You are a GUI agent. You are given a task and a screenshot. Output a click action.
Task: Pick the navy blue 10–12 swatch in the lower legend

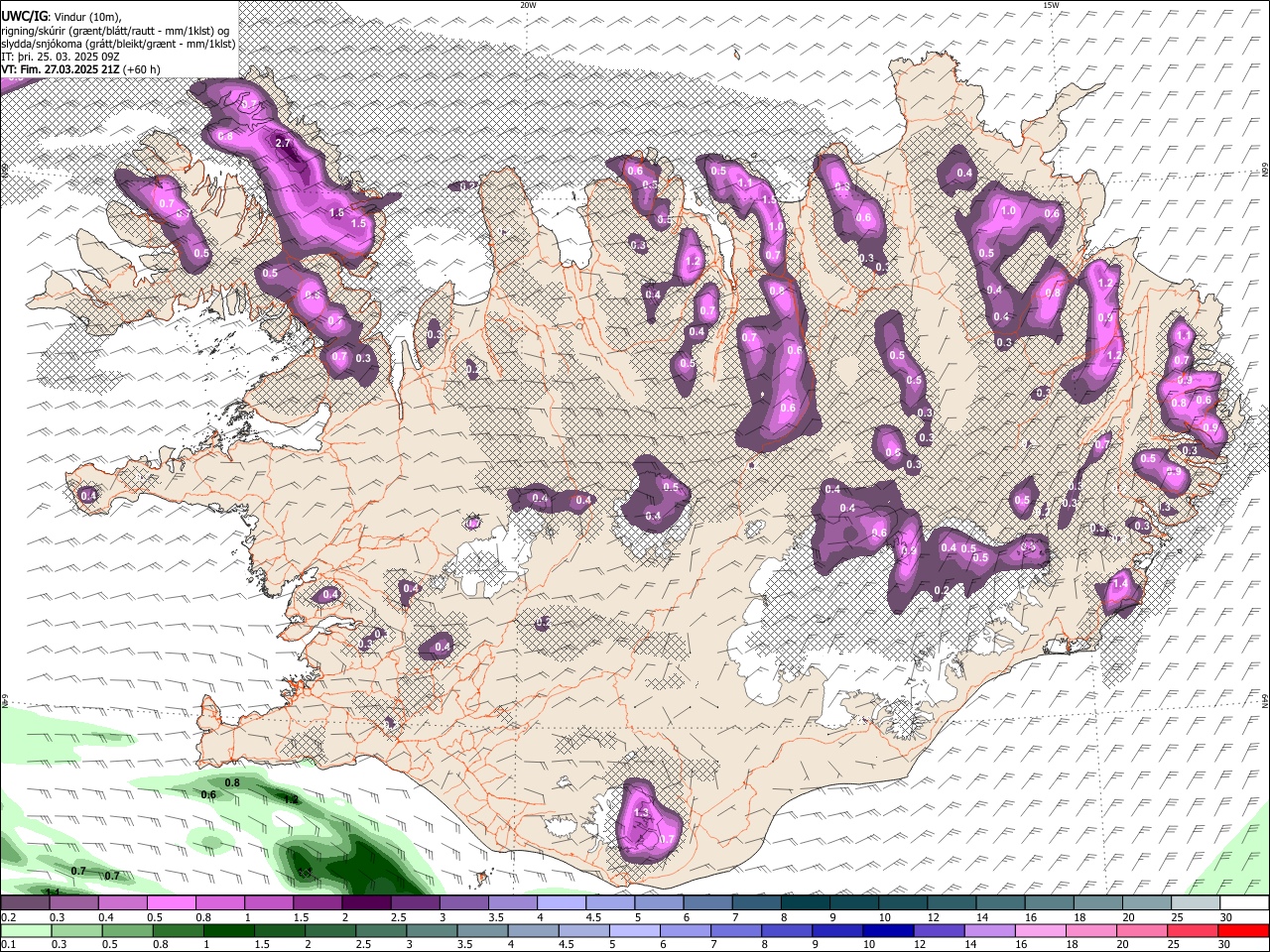887,930
